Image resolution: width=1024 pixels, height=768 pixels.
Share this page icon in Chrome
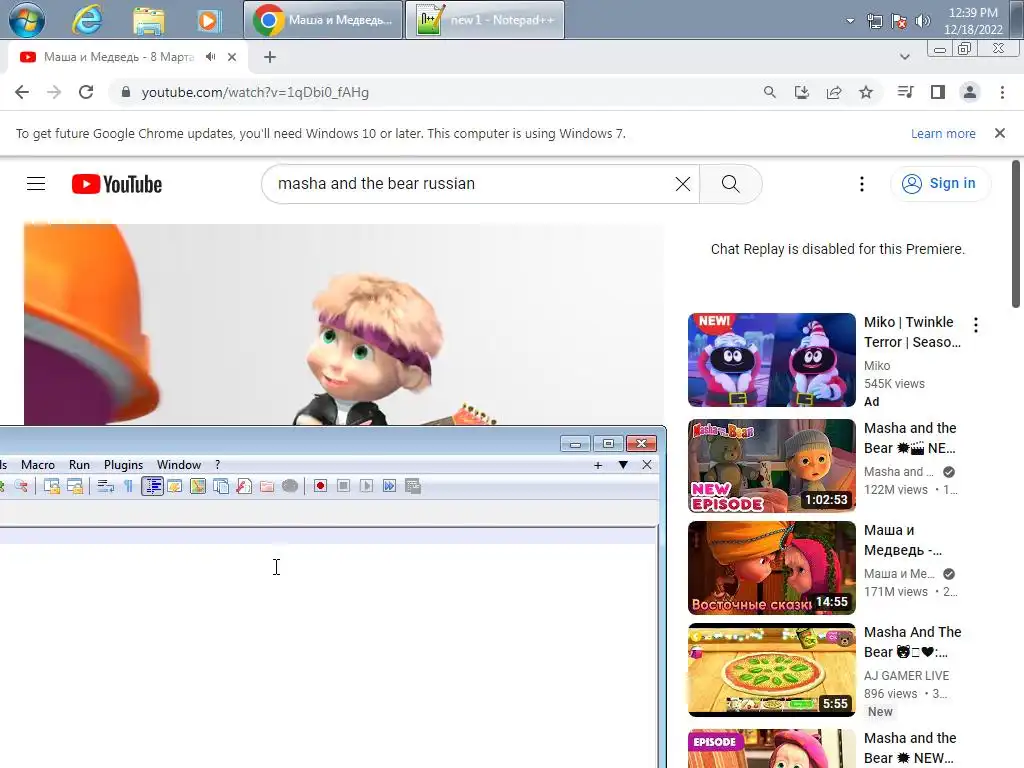click(x=834, y=92)
